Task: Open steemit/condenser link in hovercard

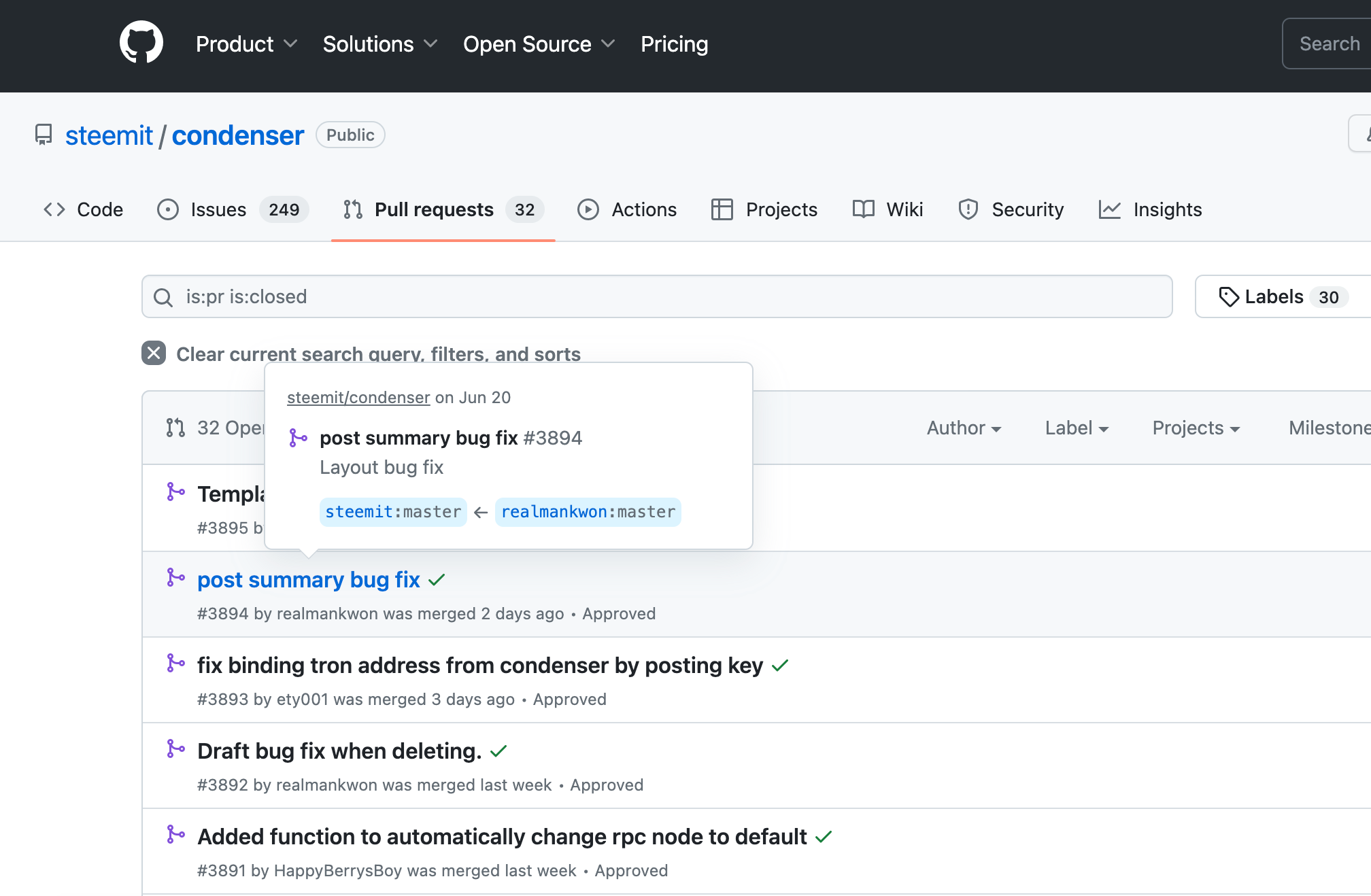Action: tap(358, 398)
